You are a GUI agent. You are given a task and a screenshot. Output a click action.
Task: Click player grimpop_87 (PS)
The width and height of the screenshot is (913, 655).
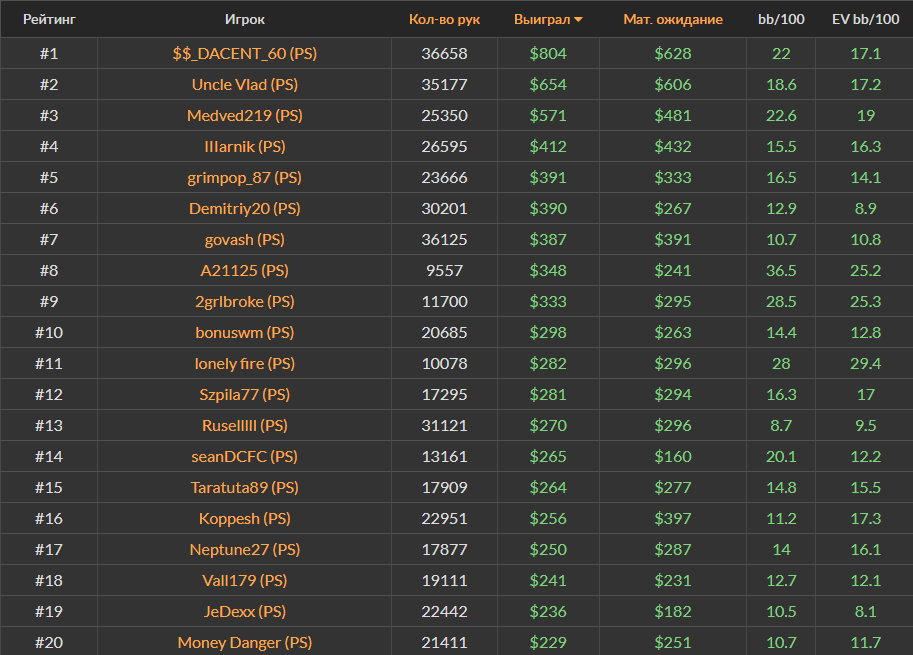pos(245,178)
